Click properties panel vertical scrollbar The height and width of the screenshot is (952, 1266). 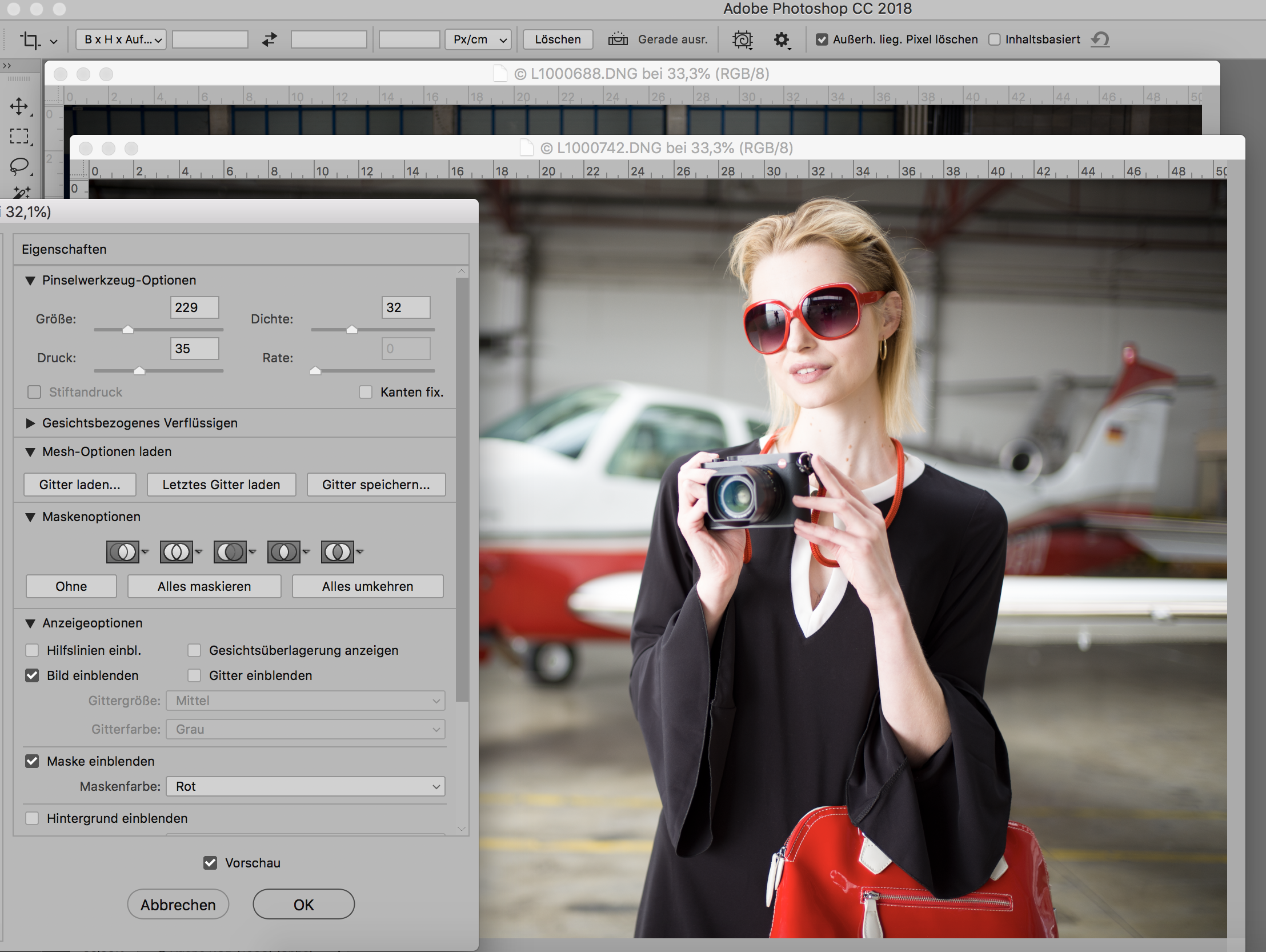(x=462, y=490)
